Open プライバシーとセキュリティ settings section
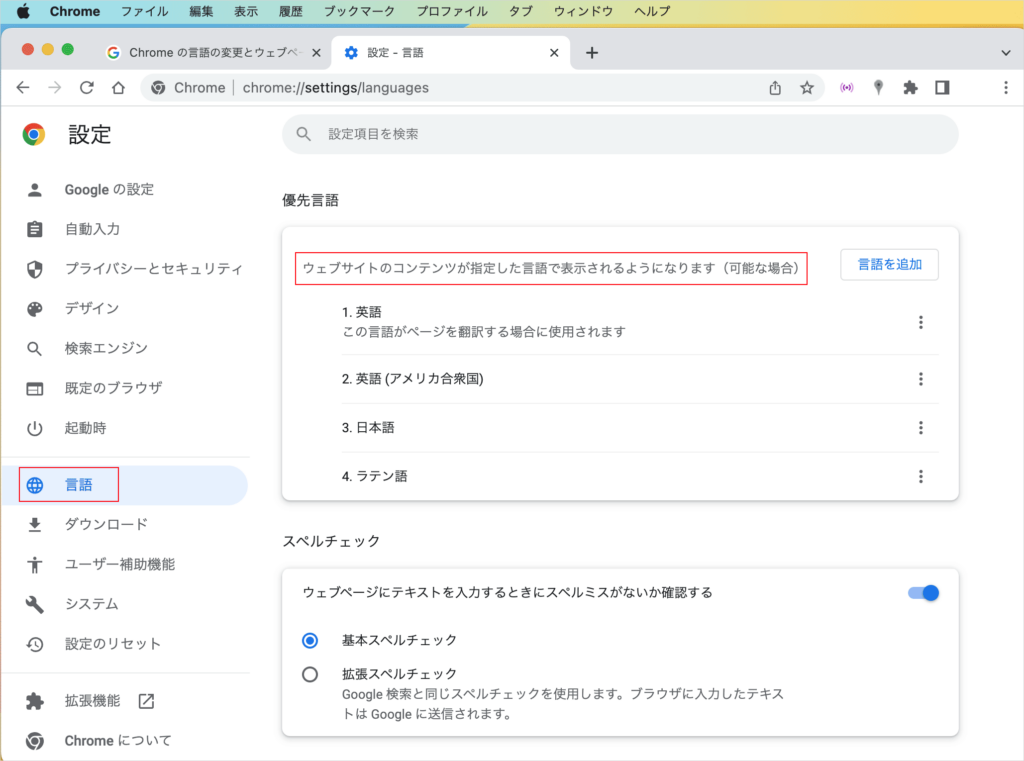 (x=153, y=269)
